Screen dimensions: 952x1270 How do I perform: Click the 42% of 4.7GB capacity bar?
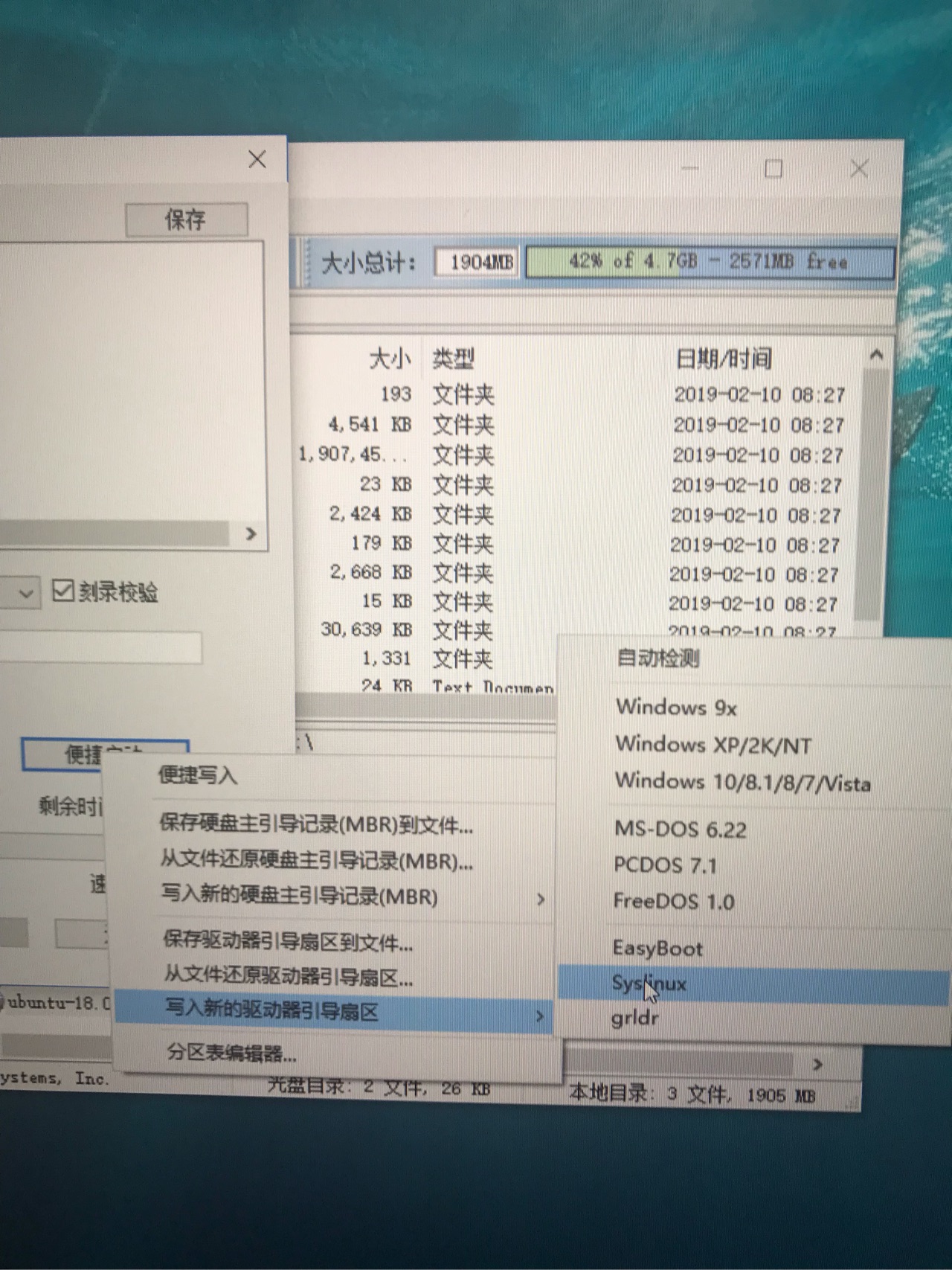click(x=709, y=262)
